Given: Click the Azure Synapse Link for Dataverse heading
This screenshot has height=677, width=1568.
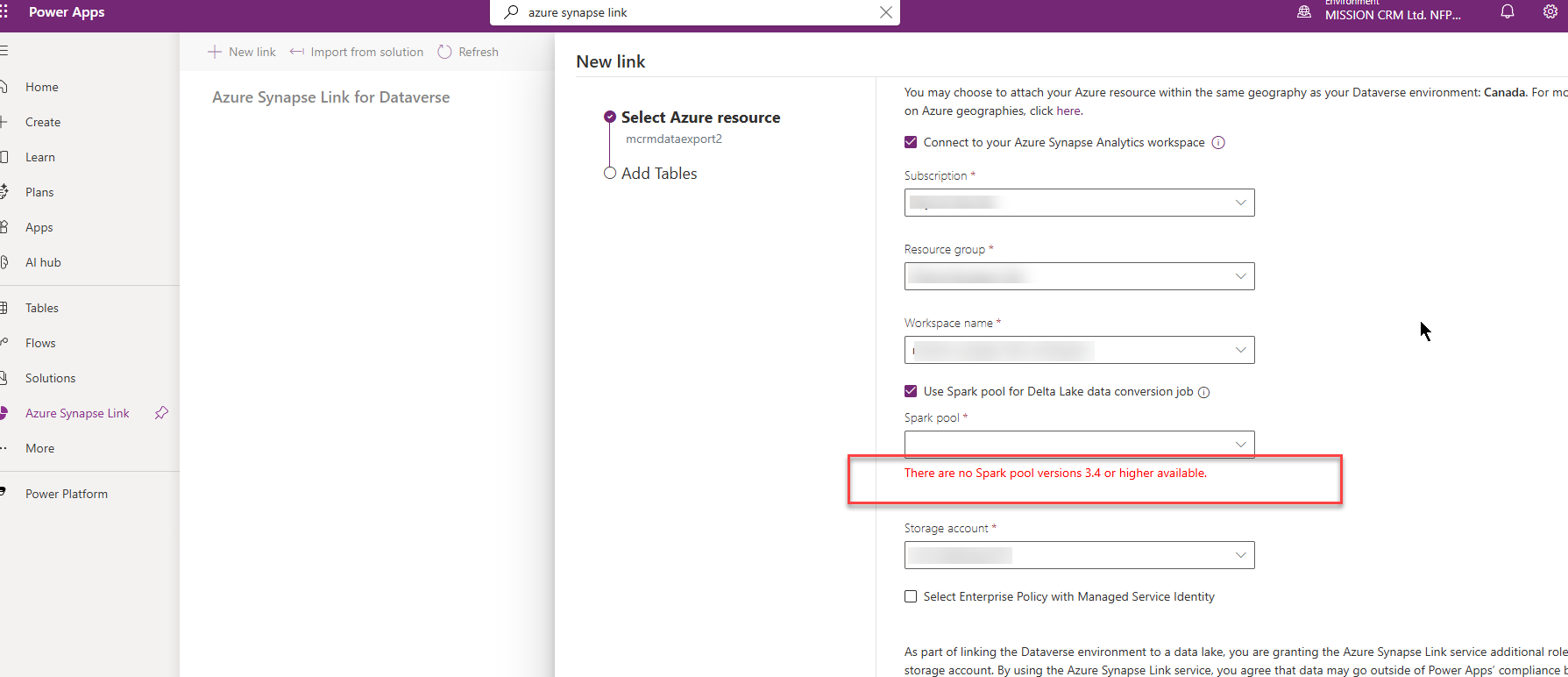Looking at the screenshot, I should 330,97.
